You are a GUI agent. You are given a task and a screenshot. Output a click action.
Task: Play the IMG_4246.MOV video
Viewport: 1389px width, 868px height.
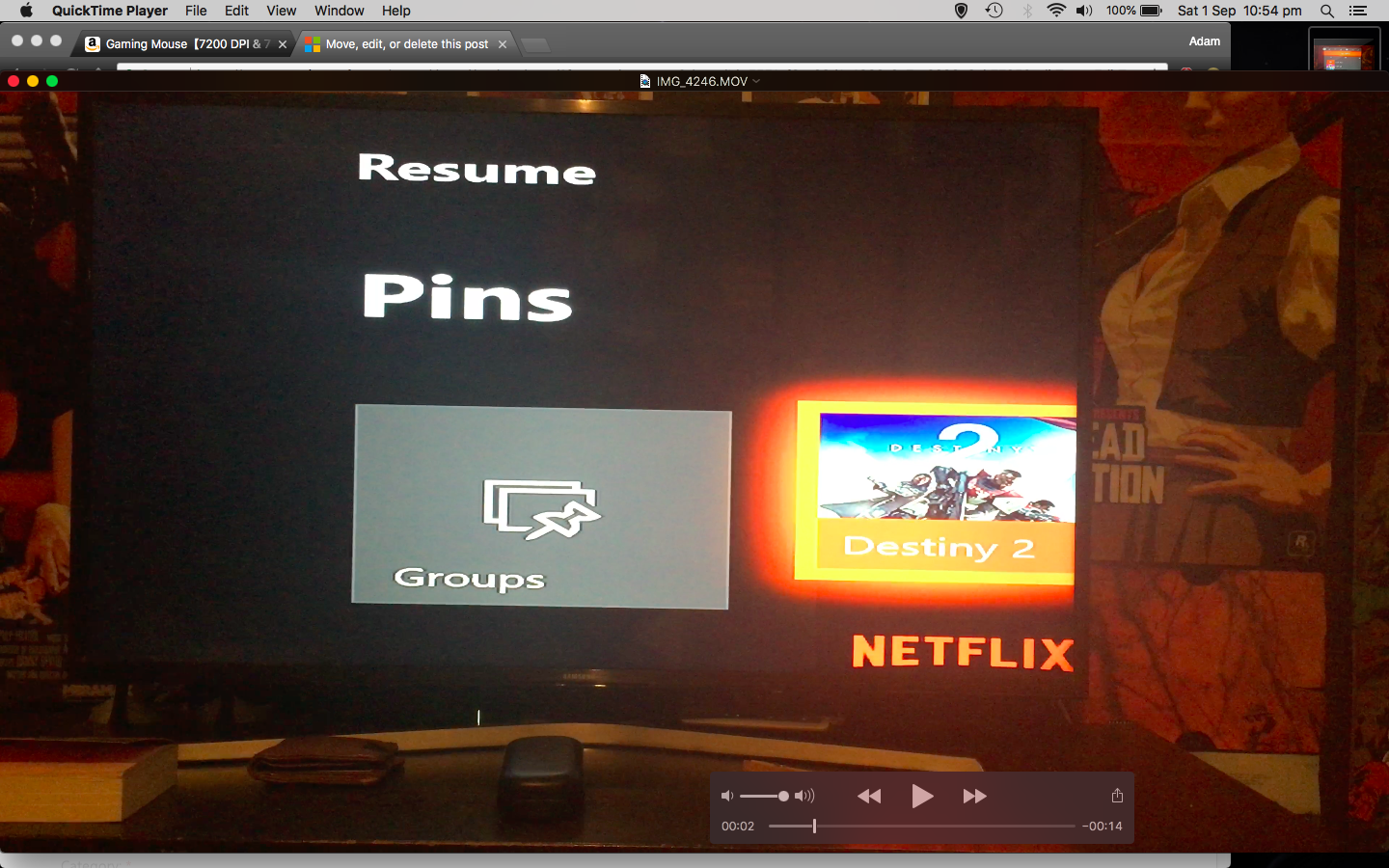(x=922, y=796)
